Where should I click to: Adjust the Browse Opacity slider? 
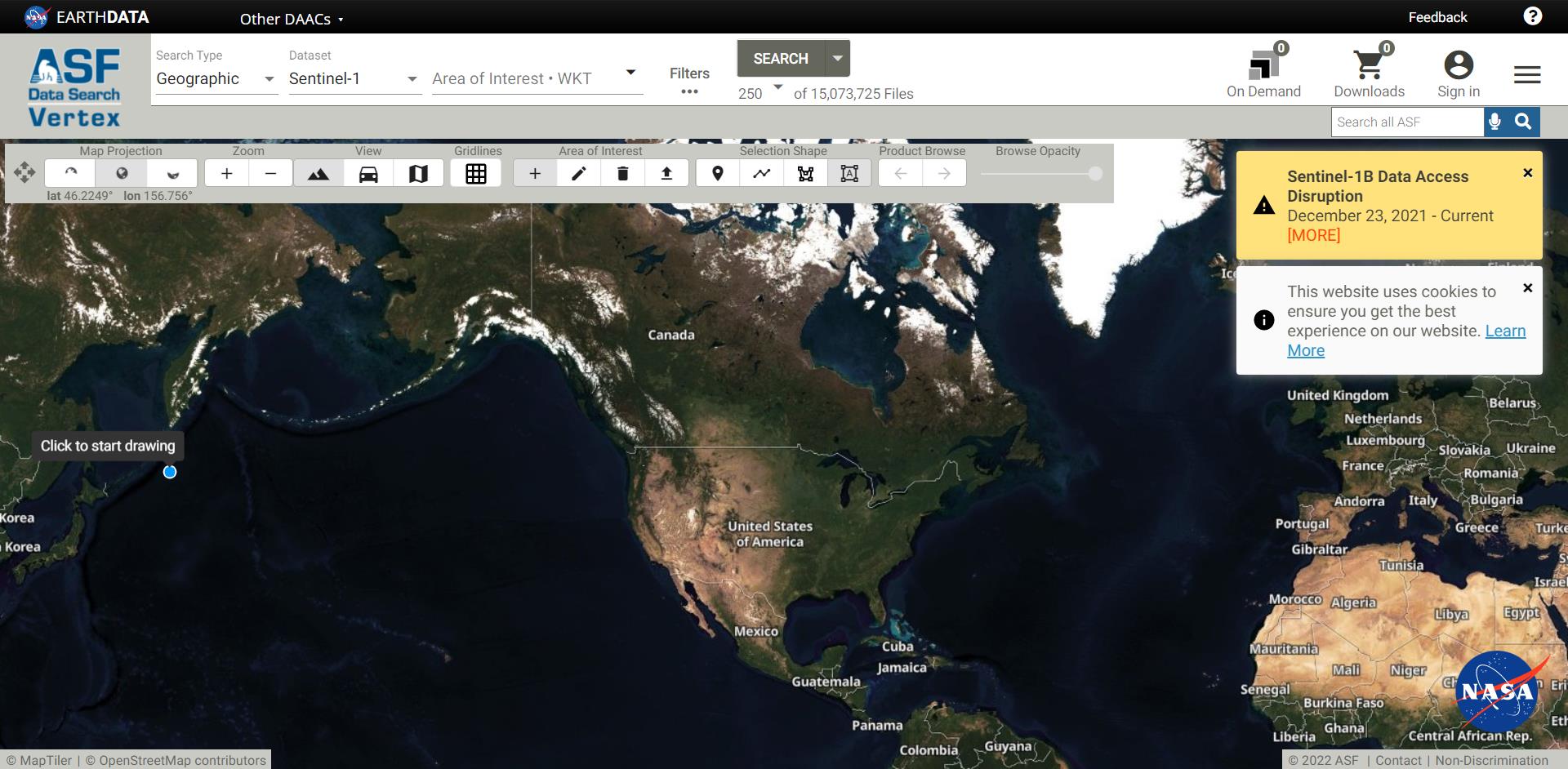1041,173
